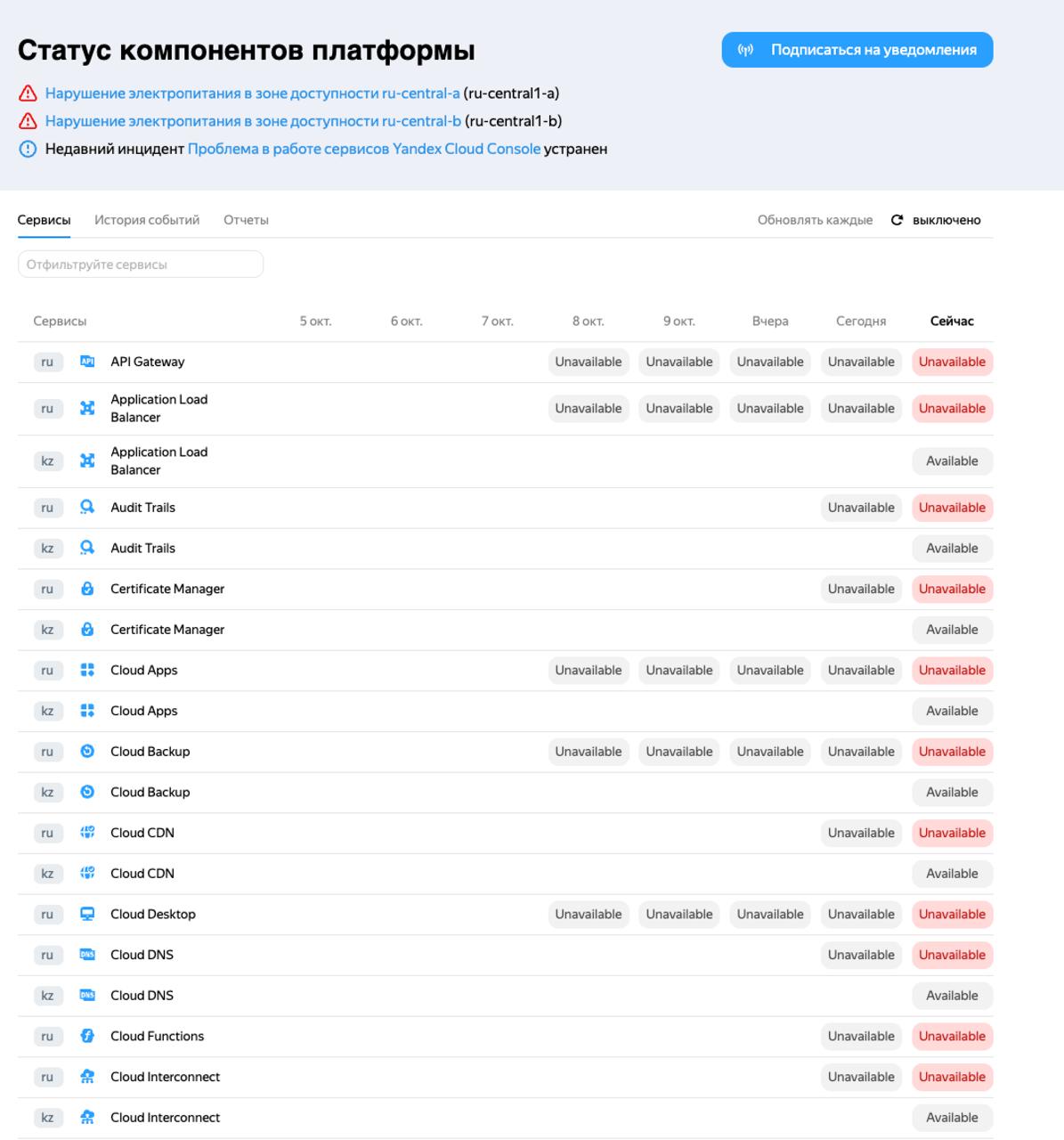The width and height of the screenshot is (1064, 1140).
Task: Click the Сегодня column header
Action: (x=861, y=322)
